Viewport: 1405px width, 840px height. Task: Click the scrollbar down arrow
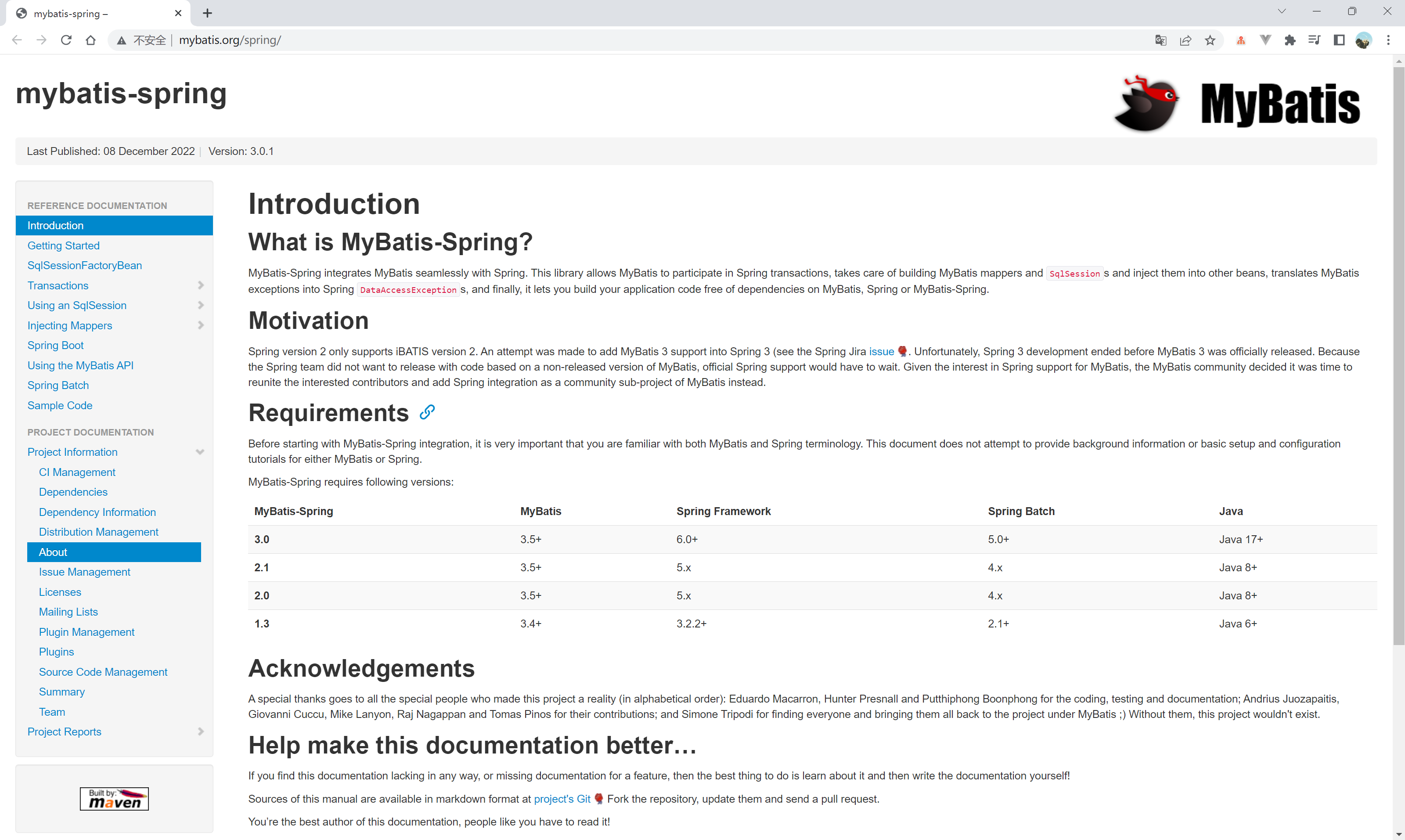tap(1398, 834)
